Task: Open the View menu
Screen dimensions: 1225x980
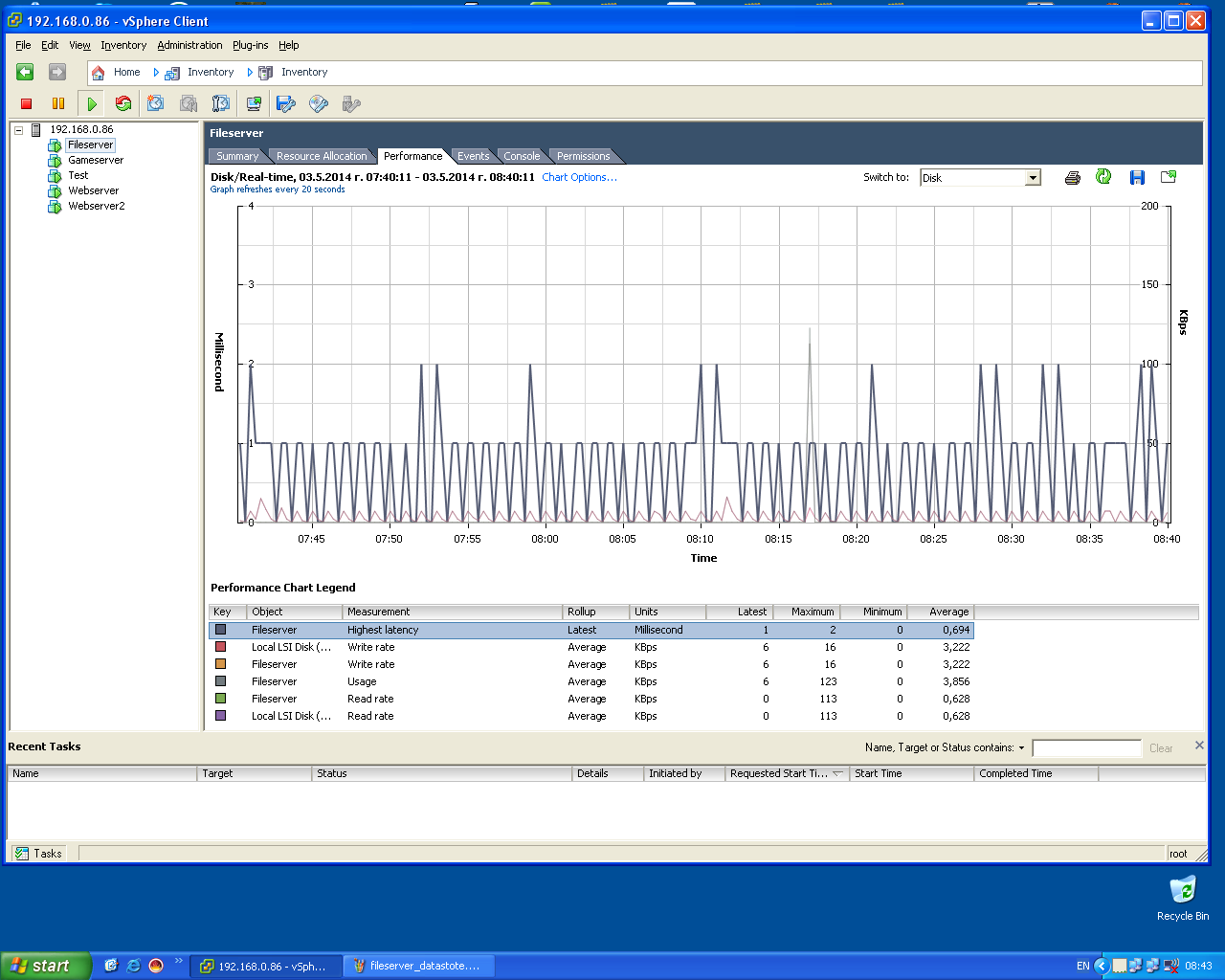Action: (x=79, y=45)
